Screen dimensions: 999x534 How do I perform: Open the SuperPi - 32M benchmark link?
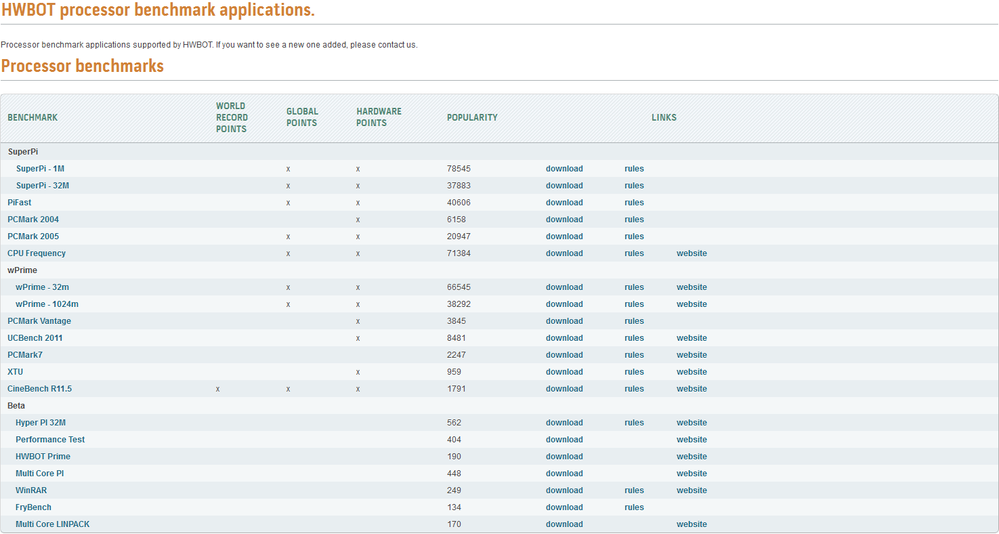(43, 185)
